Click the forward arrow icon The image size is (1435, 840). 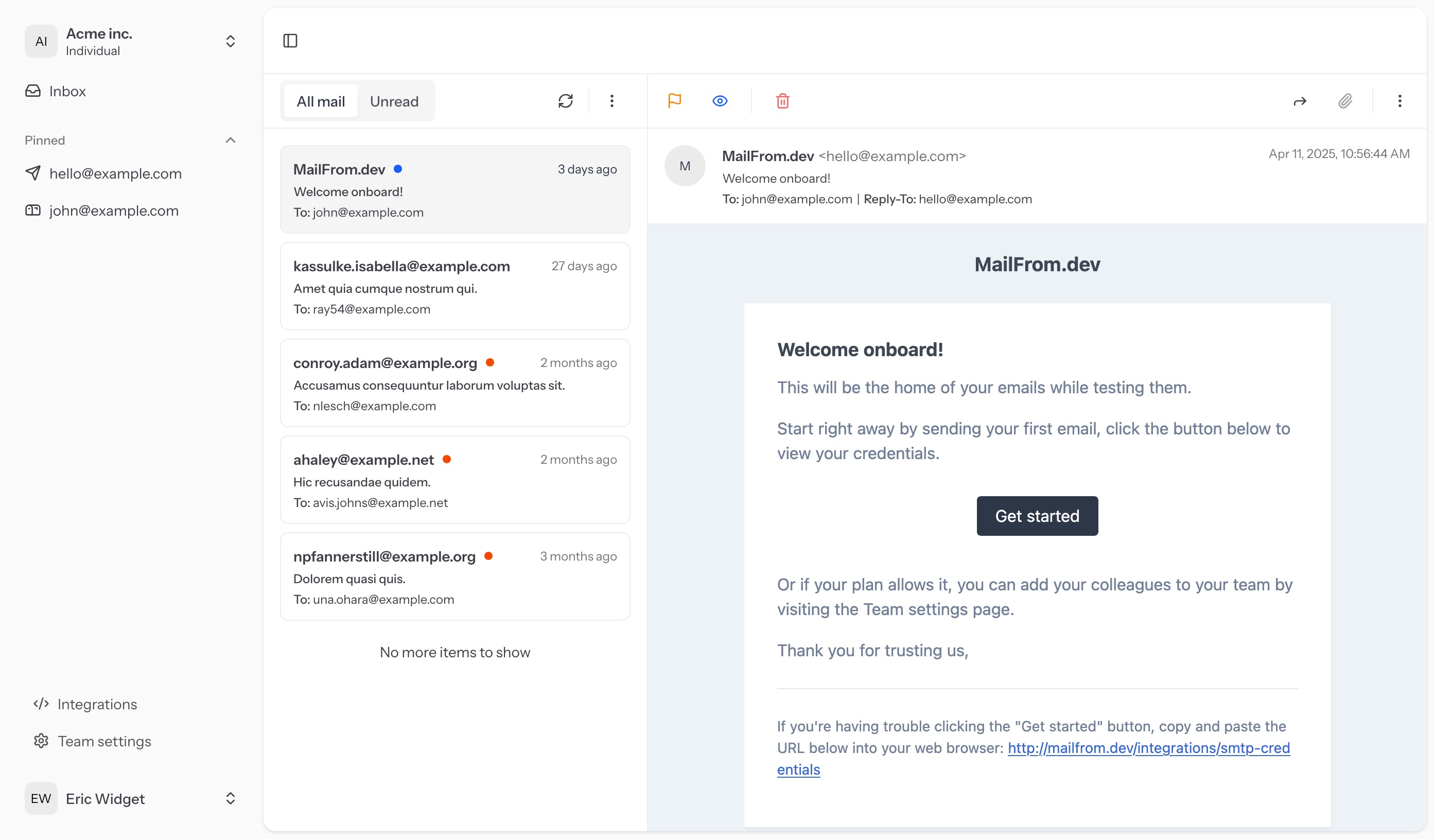(1300, 101)
